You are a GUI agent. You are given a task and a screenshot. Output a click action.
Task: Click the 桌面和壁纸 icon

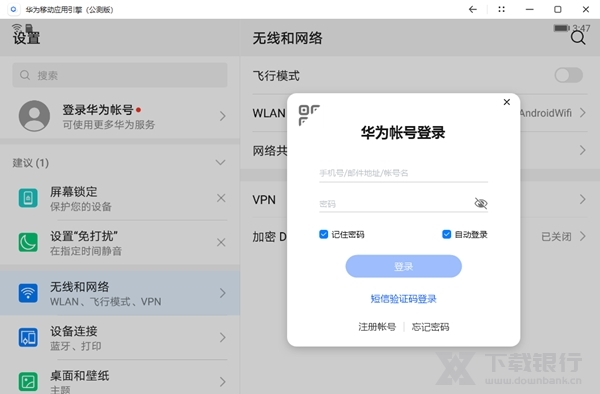[x=28, y=381]
